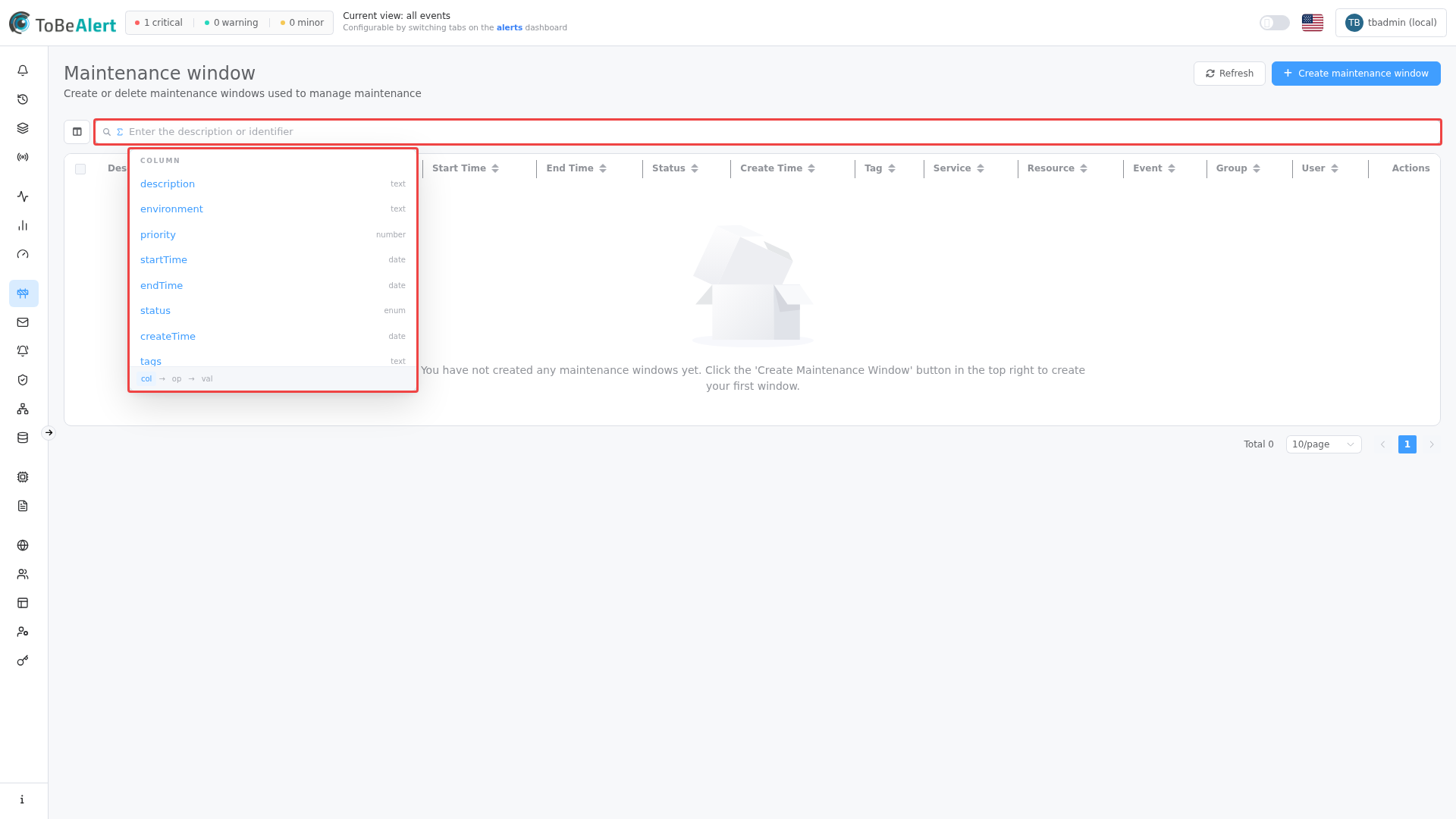Open the gauge speedometer icon in sidebar
This screenshot has width=1456, height=819.
23,254
